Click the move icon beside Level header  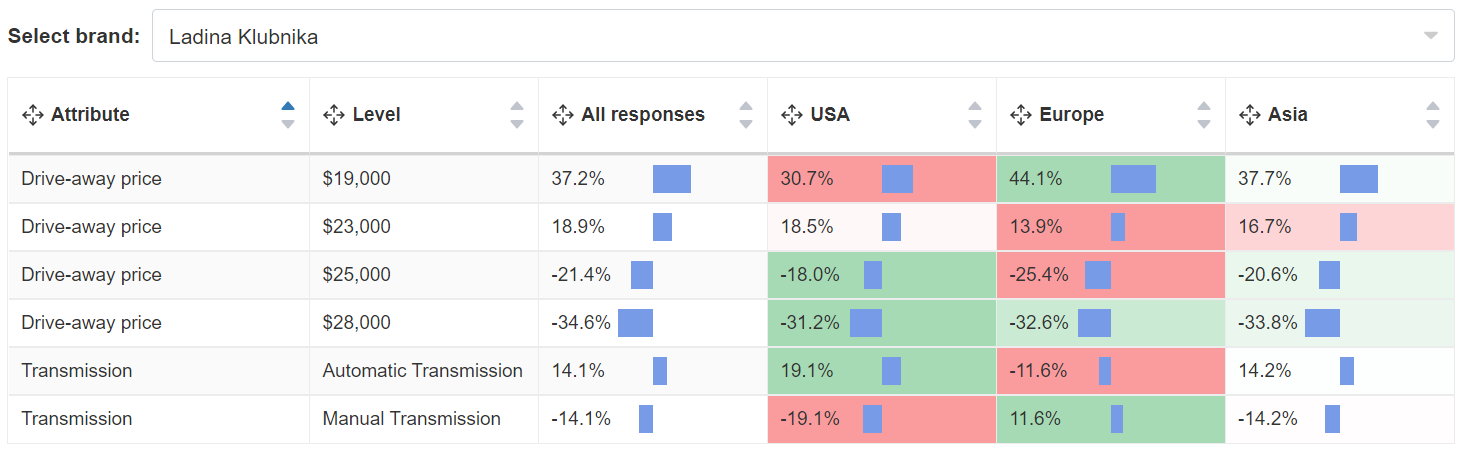(x=333, y=115)
